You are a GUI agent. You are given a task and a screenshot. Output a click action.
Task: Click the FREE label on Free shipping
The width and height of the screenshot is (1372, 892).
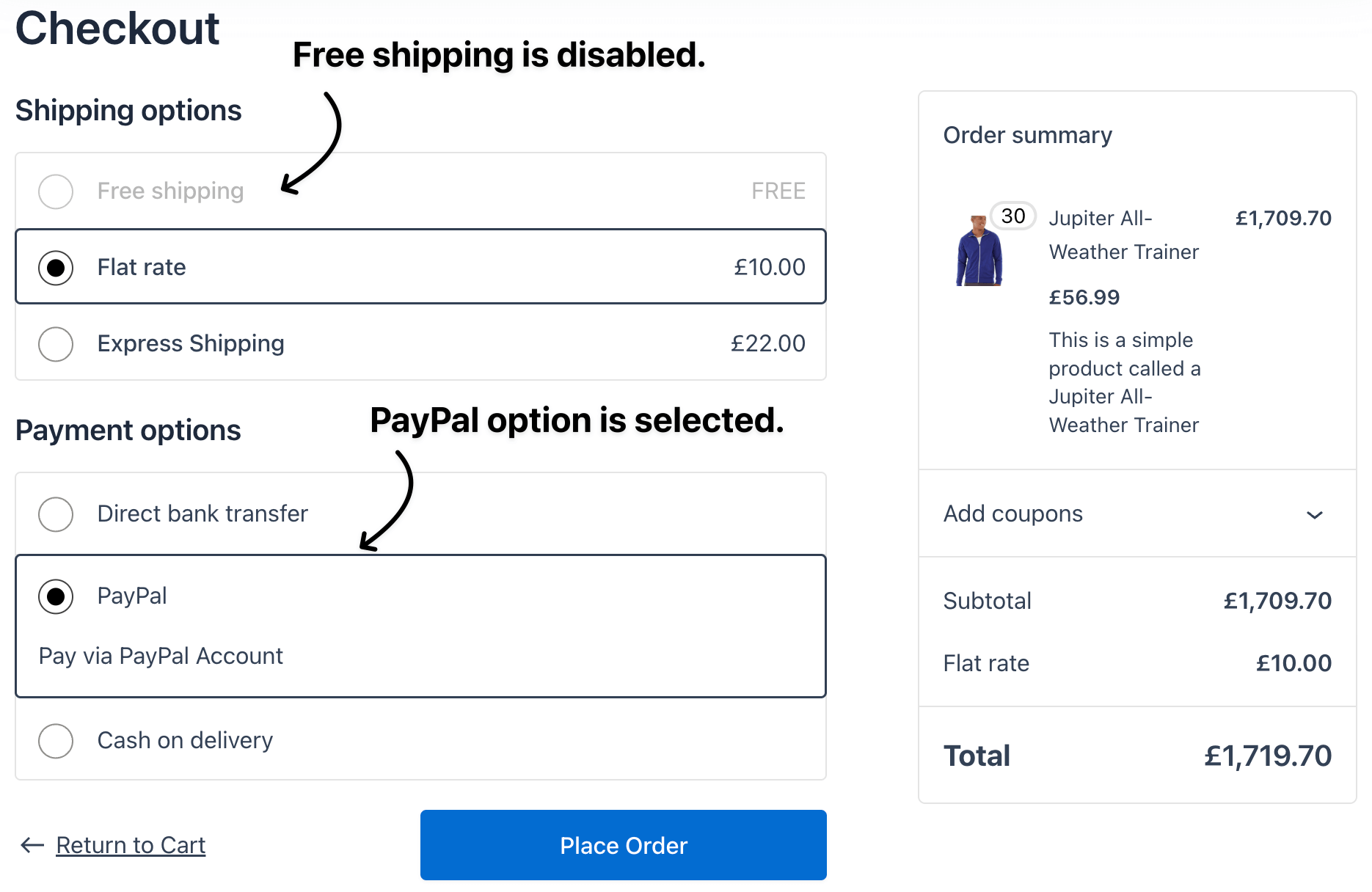coord(778,191)
